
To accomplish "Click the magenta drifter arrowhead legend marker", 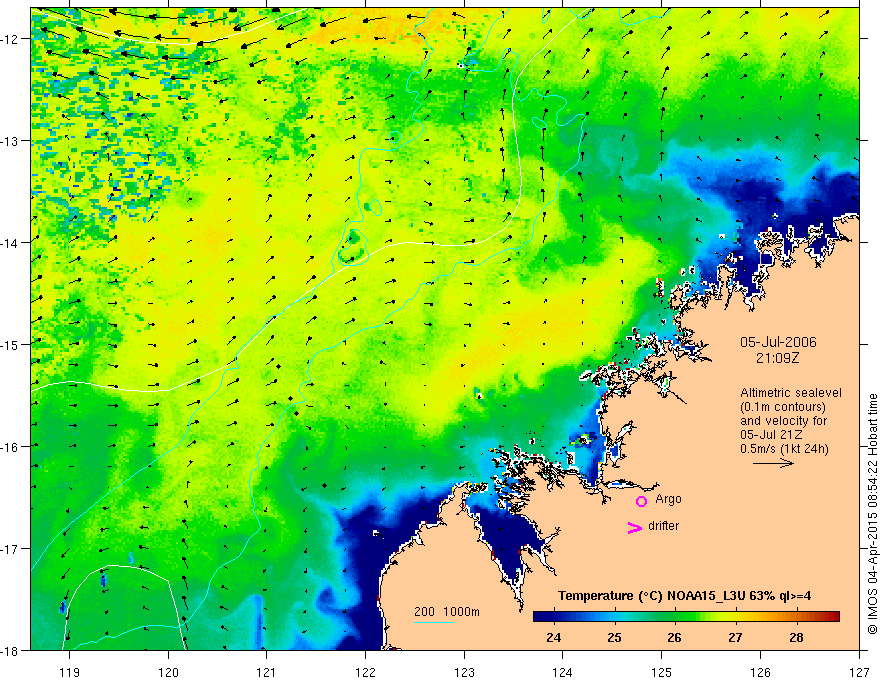I will pos(635,527).
